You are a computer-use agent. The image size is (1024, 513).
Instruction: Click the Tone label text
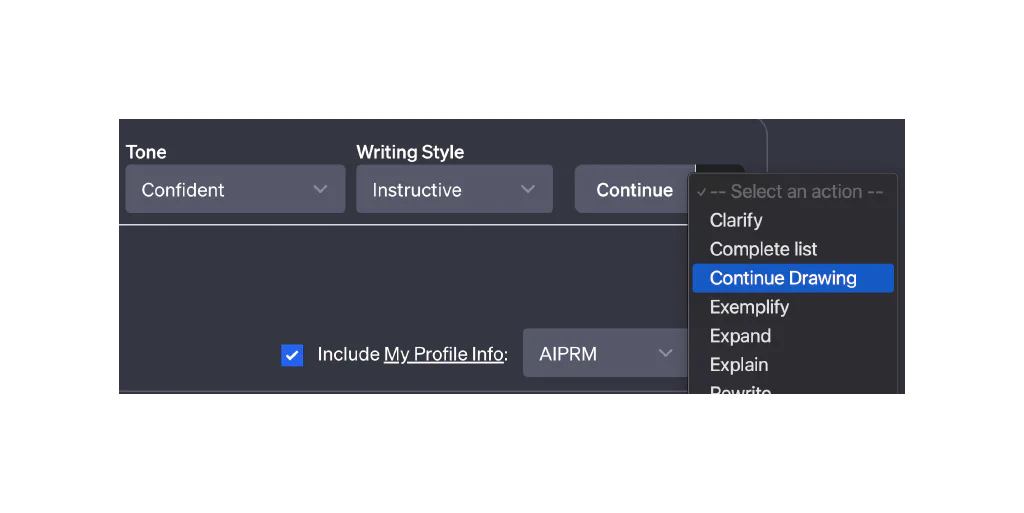click(146, 152)
